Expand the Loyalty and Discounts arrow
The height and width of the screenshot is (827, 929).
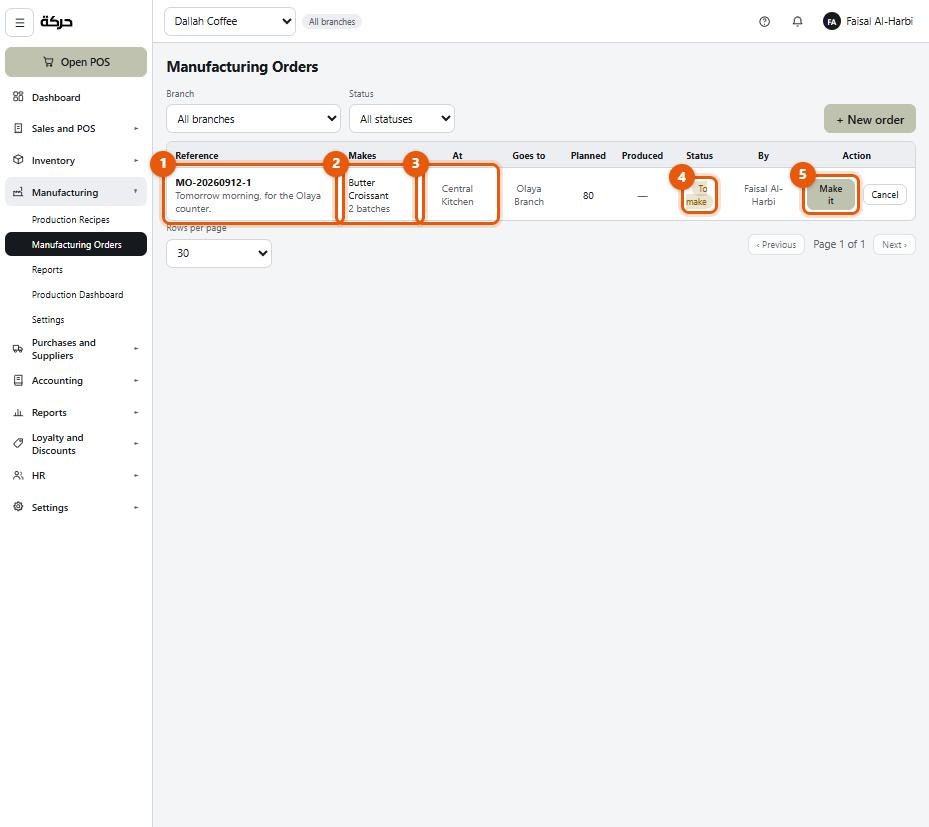tap(136, 444)
